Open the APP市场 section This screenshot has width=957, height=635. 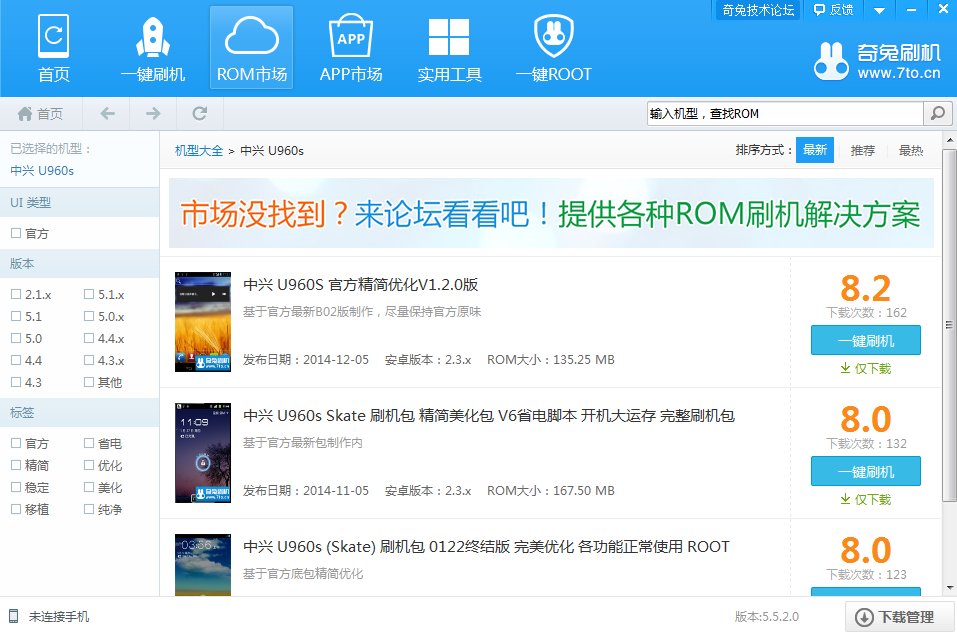tap(350, 45)
